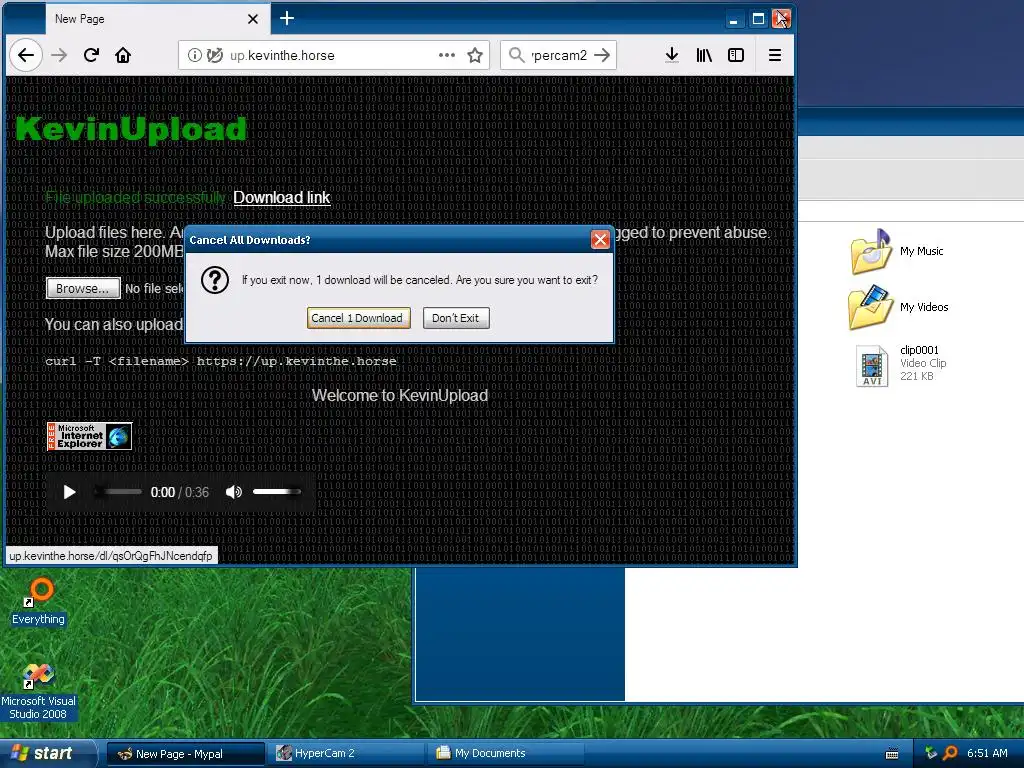Image resolution: width=1024 pixels, height=768 pixels.
Task: Click the search magnifier icon
Action: (x=516, y=55)
